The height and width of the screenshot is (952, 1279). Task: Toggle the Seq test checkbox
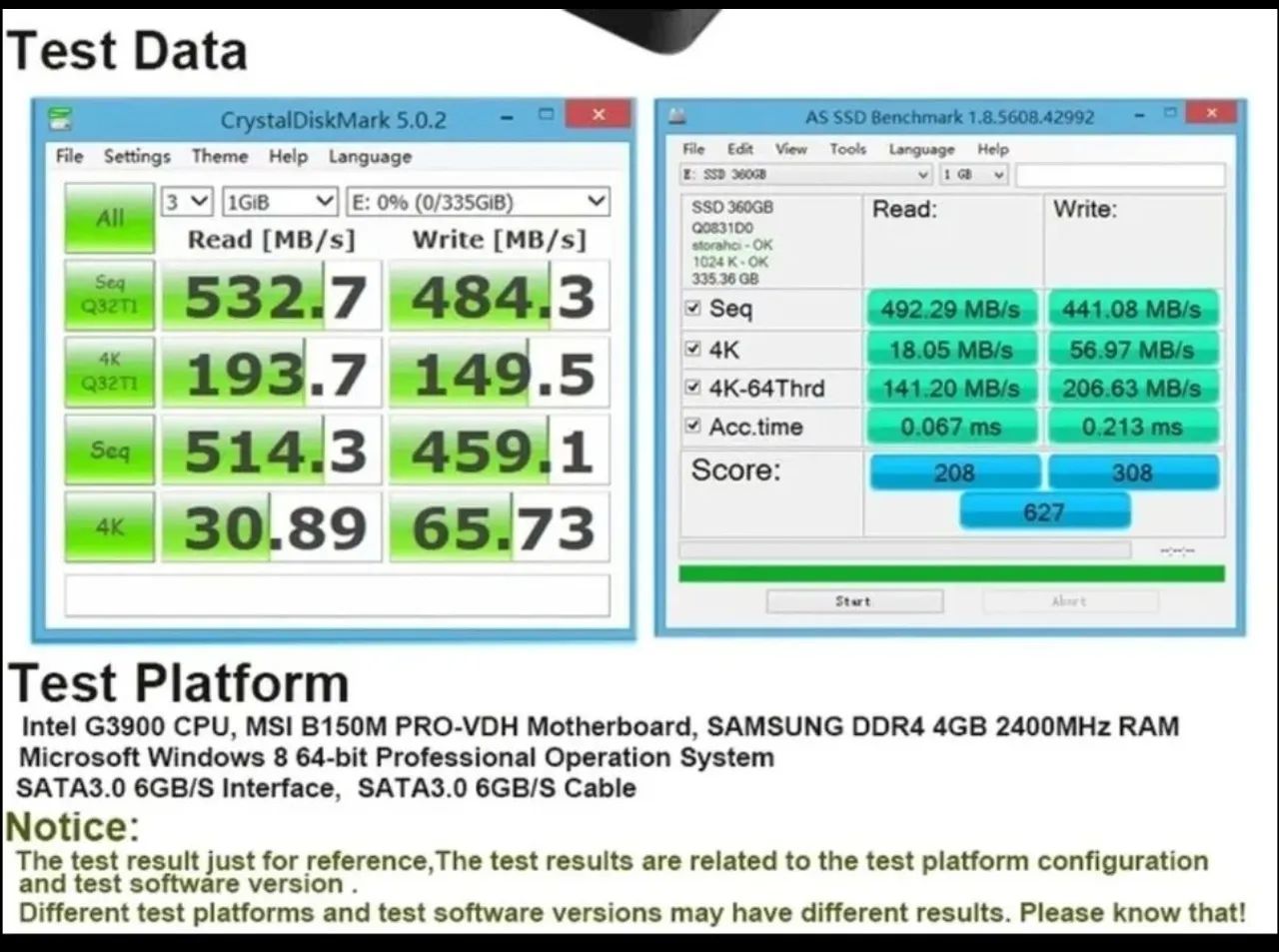pos(692,308)
